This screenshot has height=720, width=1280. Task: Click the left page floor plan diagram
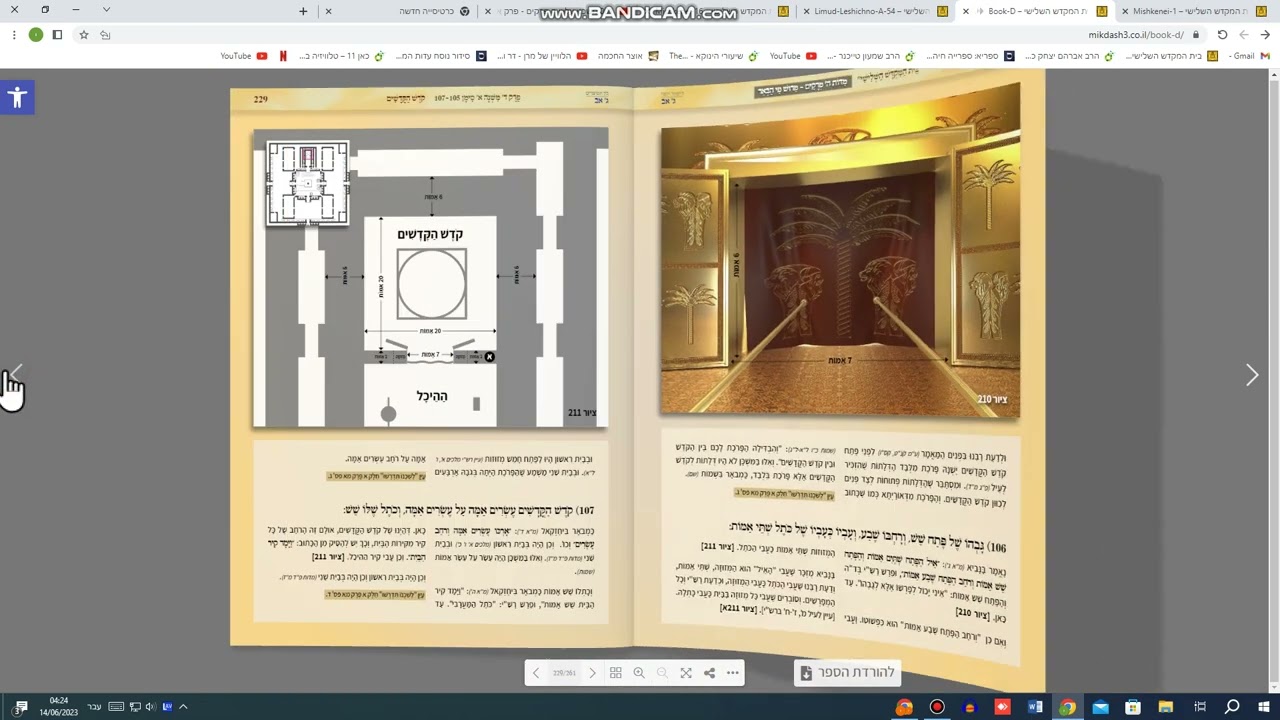430,277
